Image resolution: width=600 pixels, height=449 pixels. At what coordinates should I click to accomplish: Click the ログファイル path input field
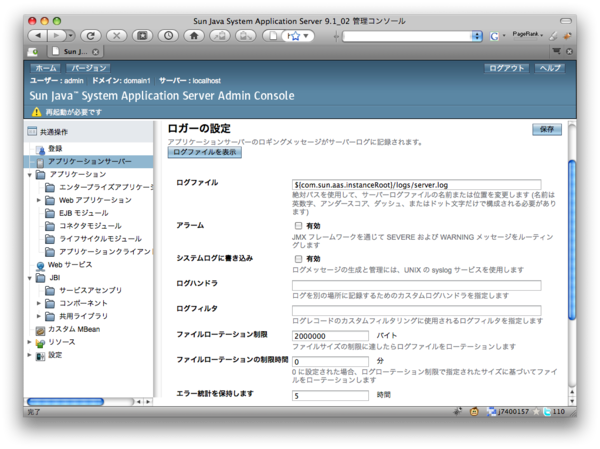click(416, 185)
